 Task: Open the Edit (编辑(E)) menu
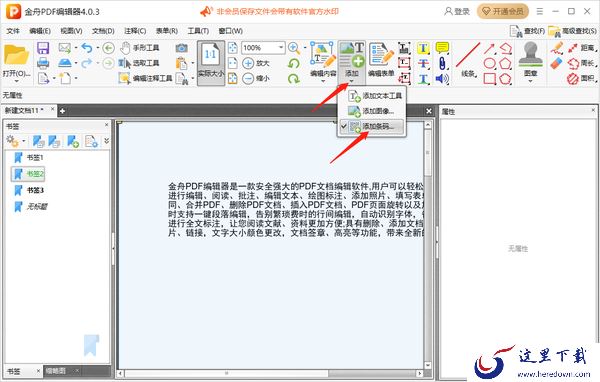click(40, 31)
